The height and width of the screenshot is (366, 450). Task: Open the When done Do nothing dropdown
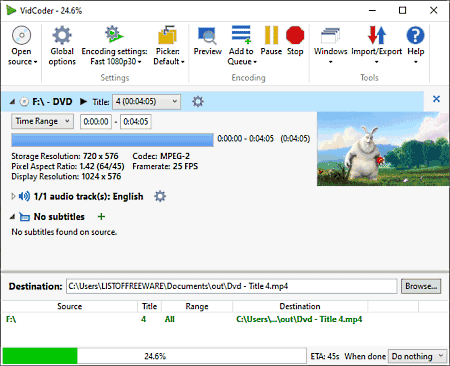(x=418, y=356)
